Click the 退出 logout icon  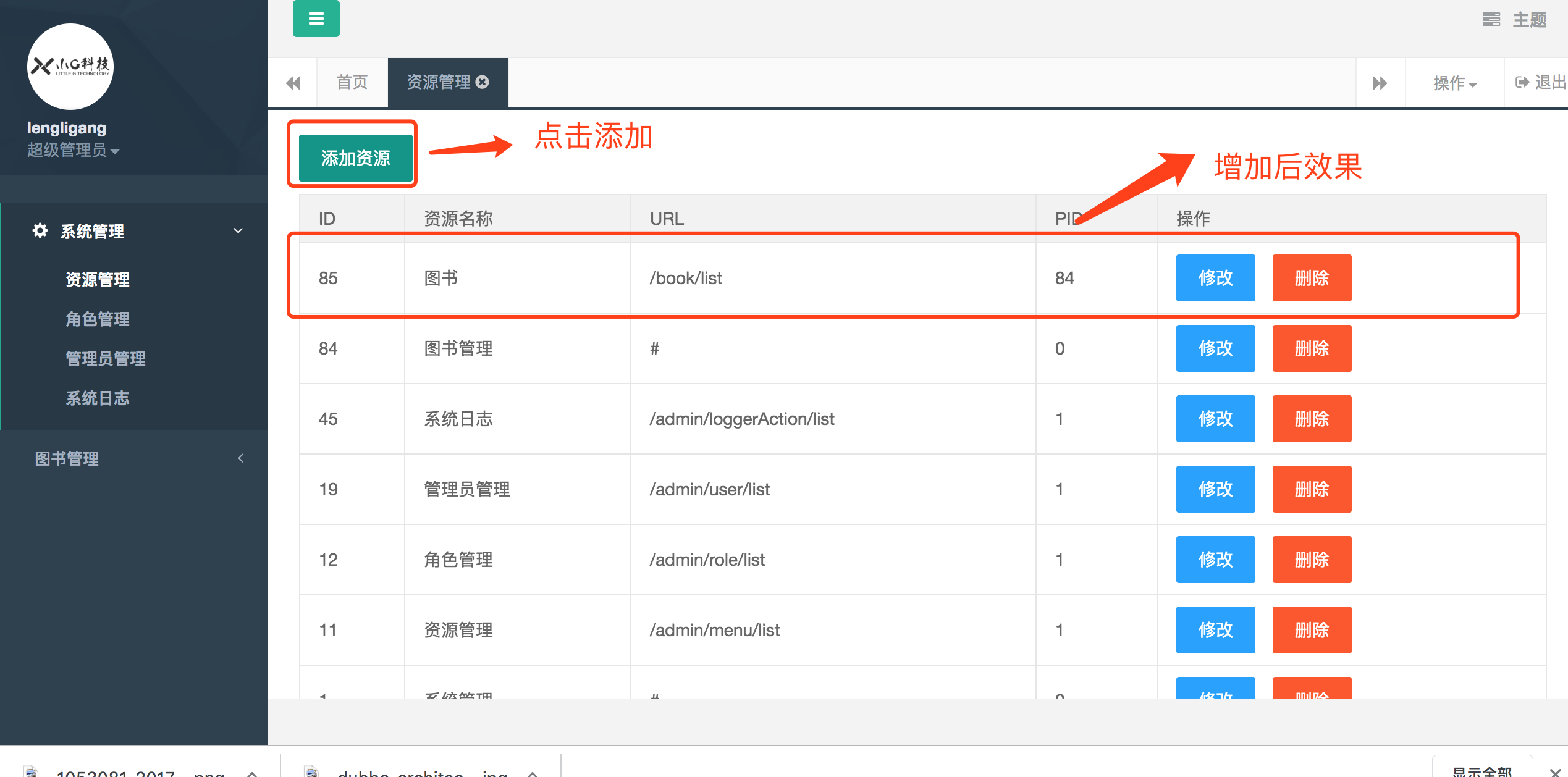coord(1522,82)
